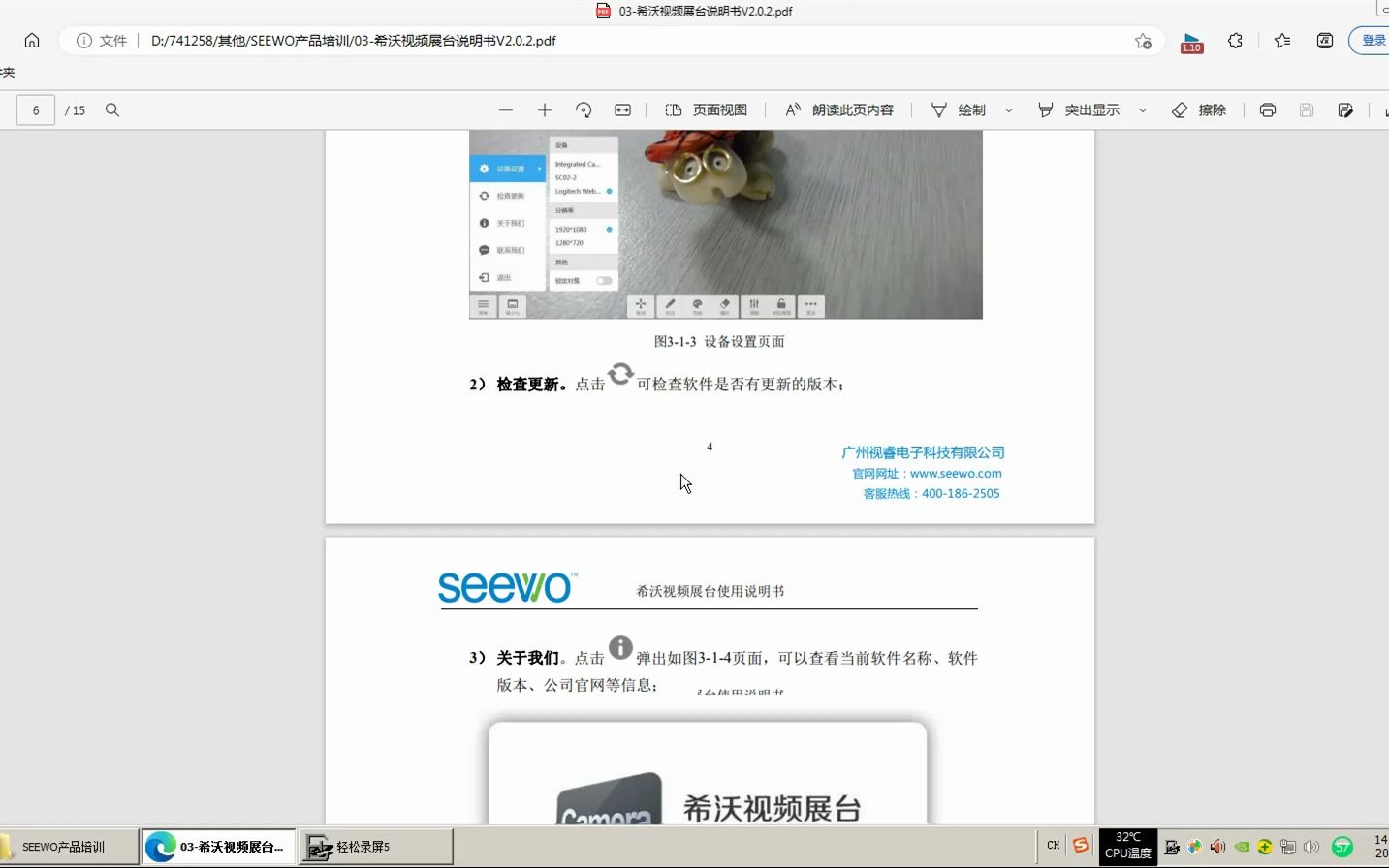The height and width of the screenshot is (868, 1389).
Task: Click the greyed-out Save icon
Action: point(1307,110)
